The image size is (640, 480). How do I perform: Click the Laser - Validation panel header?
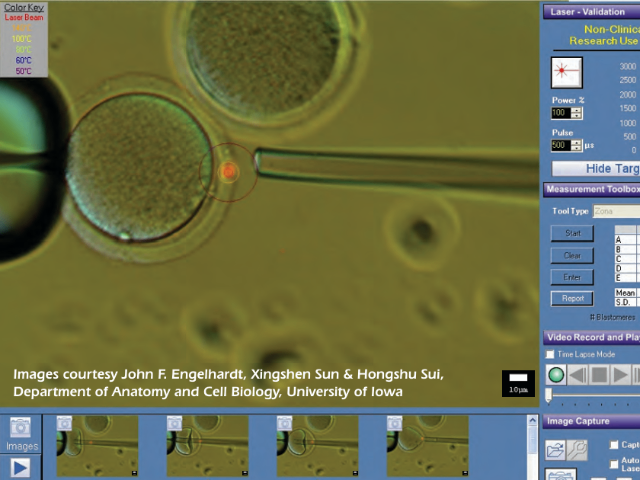[x=591, y=12]
